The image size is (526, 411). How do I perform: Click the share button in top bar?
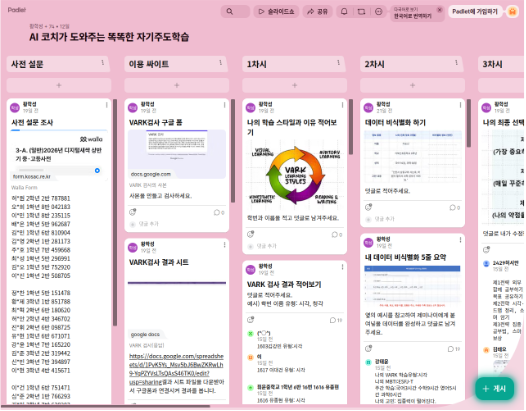click(318, 11)
